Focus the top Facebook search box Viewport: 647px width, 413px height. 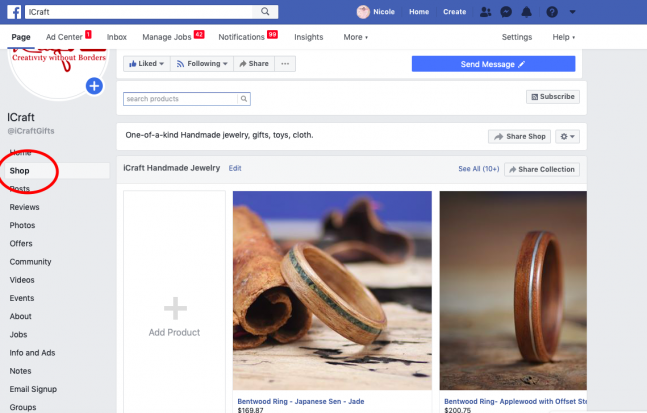click(139, 12)
